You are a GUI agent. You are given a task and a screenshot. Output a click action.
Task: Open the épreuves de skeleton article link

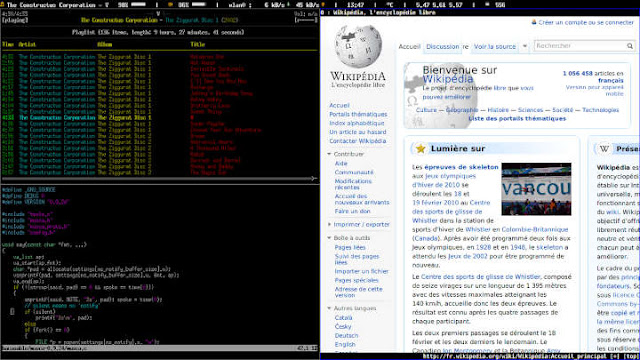[x=461, y=167]
